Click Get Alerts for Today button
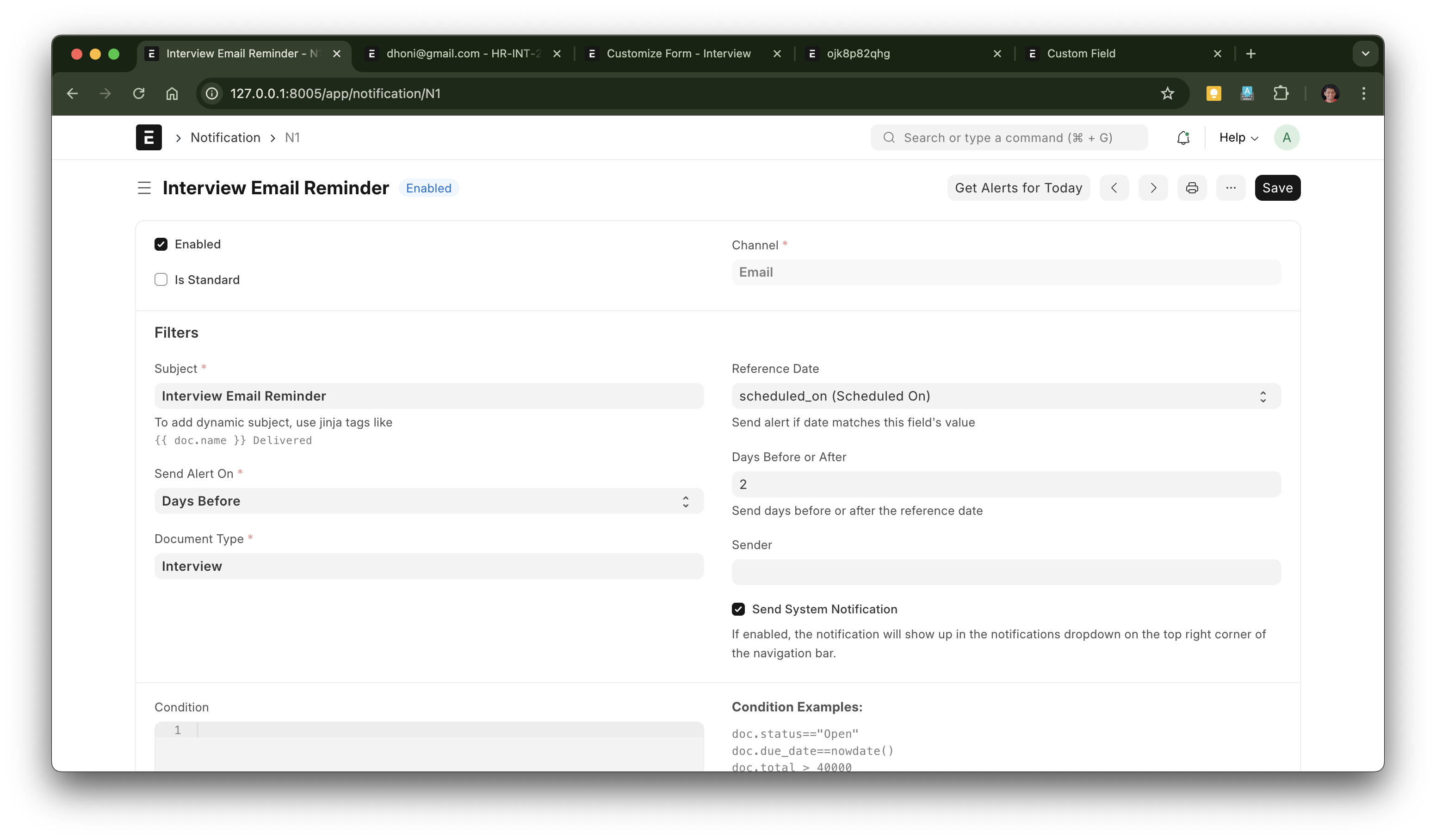1436x840 pixels. pyautogui.click(x=1018, y=188)
